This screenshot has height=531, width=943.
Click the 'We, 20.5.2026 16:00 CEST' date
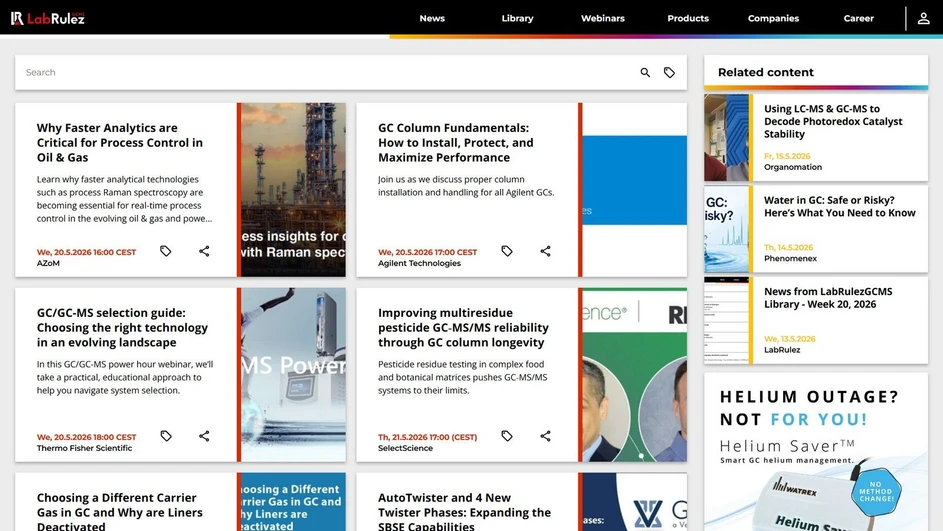tap(87, 253)
